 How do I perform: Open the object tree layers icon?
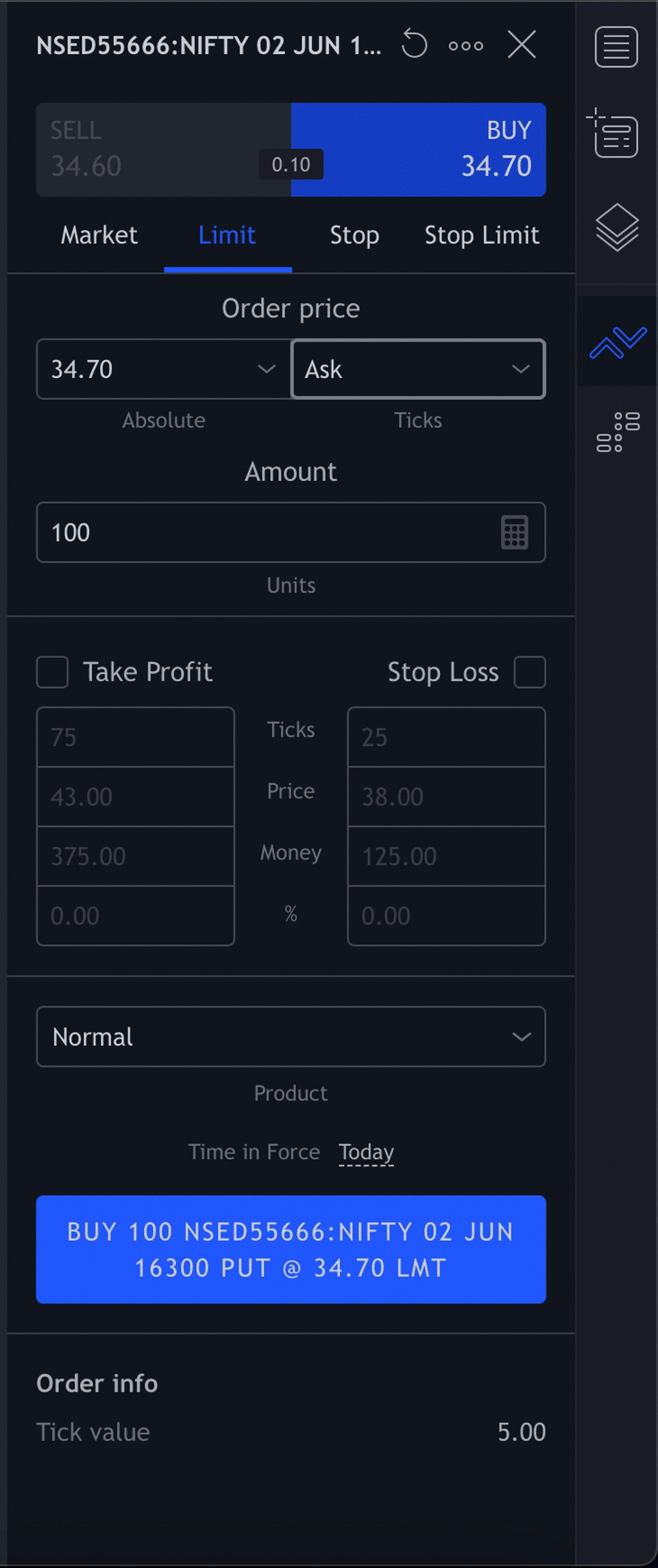pyautogui.click(x=617, y=227)
